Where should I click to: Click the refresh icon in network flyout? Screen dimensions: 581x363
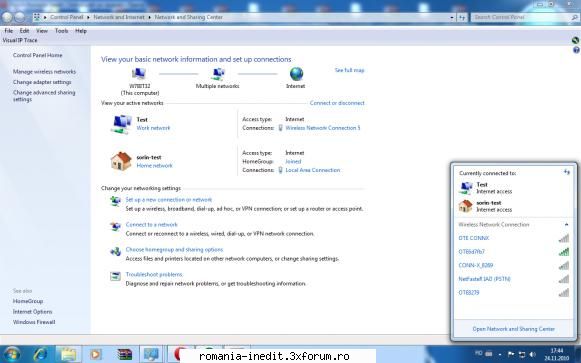point(567,172)
